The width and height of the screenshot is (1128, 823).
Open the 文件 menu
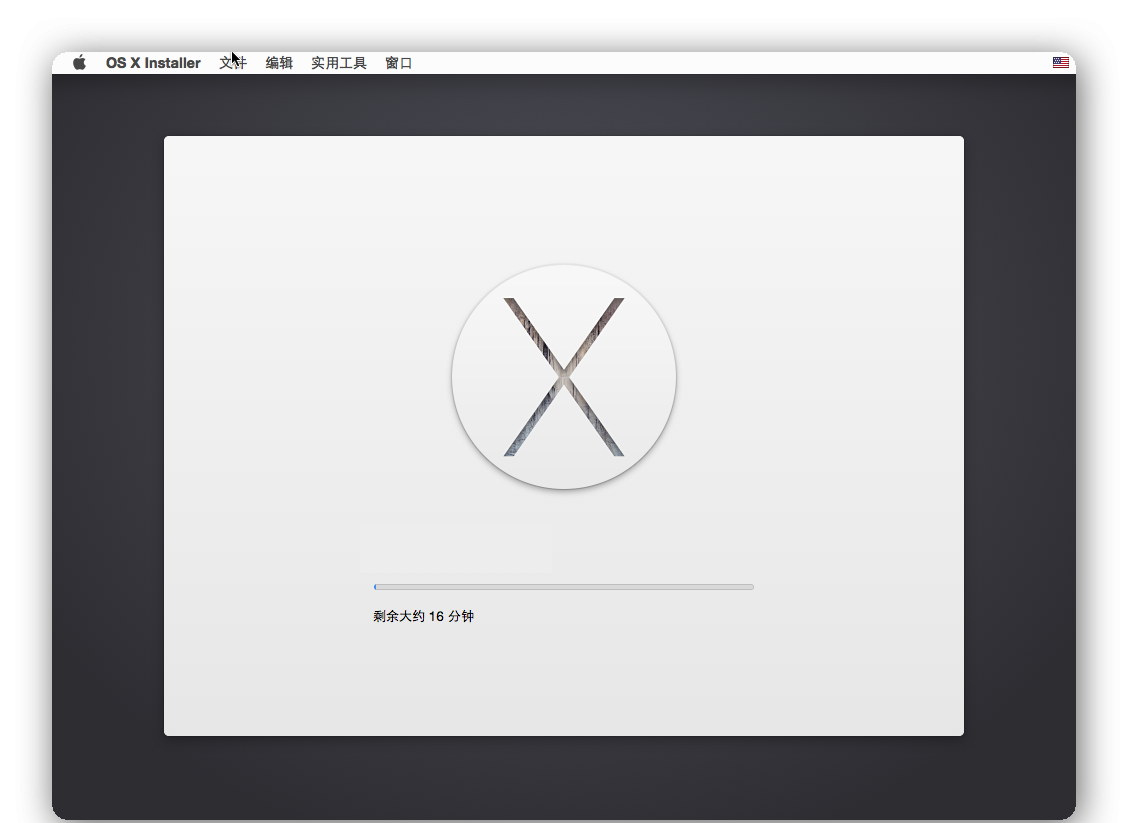point(233,63)
